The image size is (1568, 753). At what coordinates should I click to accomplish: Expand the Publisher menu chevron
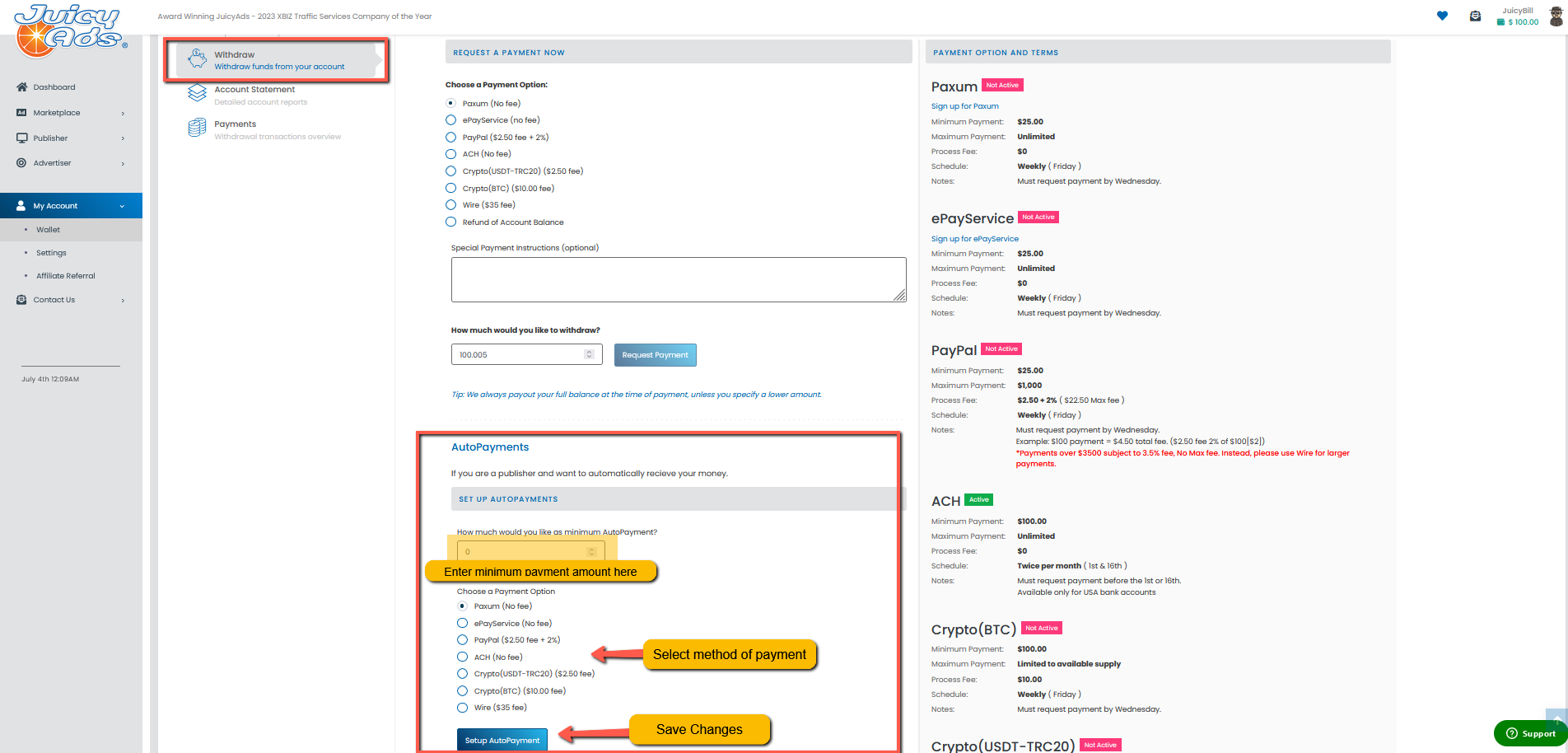[123, 138]
